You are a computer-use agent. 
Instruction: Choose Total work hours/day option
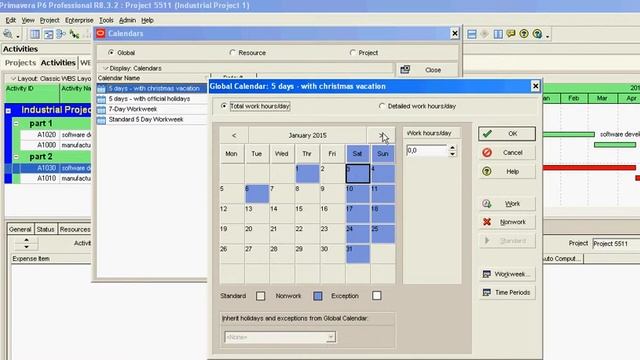pos(224,106)
